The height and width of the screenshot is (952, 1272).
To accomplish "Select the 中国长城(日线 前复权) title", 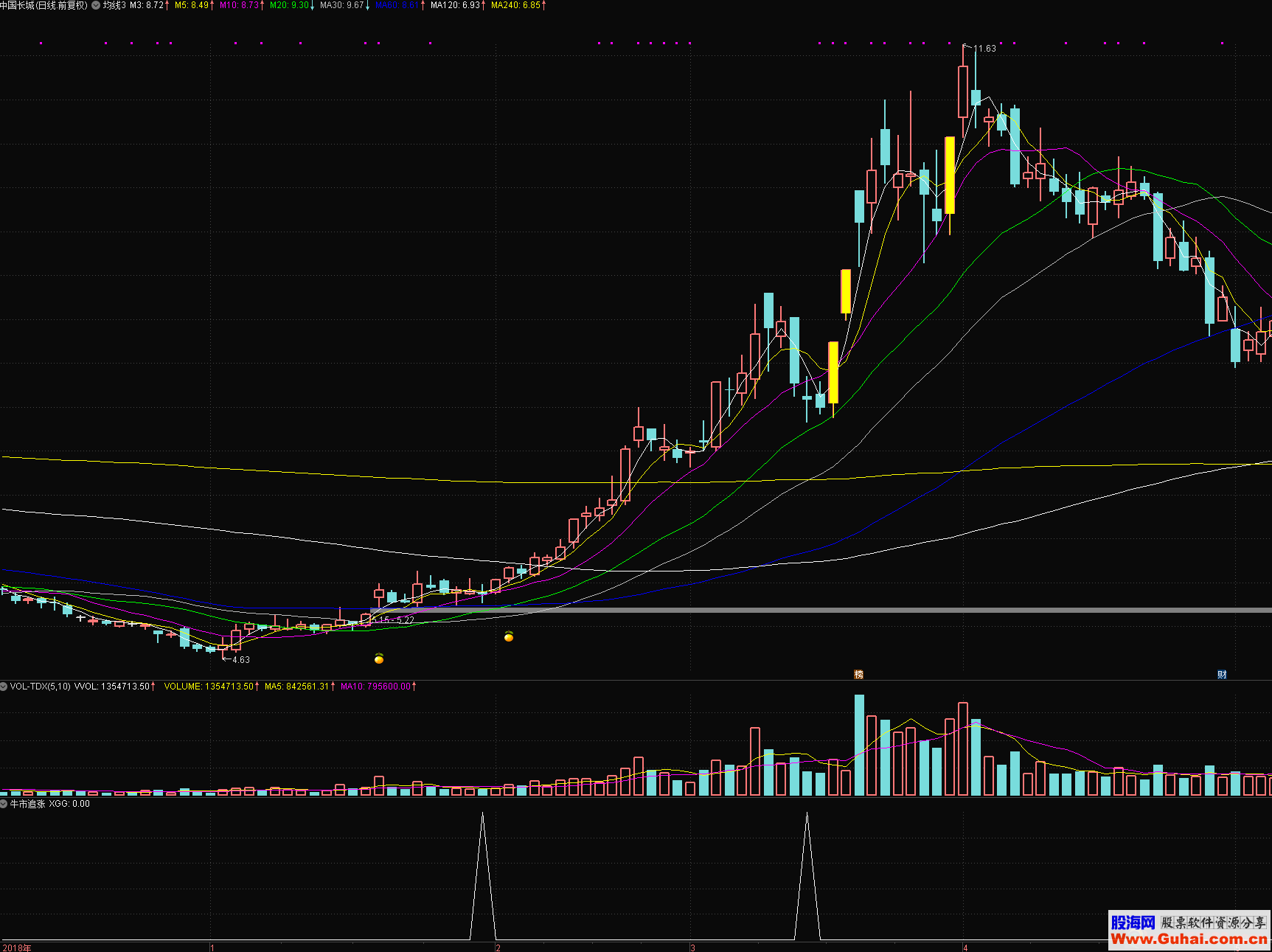I will (44, 5).
